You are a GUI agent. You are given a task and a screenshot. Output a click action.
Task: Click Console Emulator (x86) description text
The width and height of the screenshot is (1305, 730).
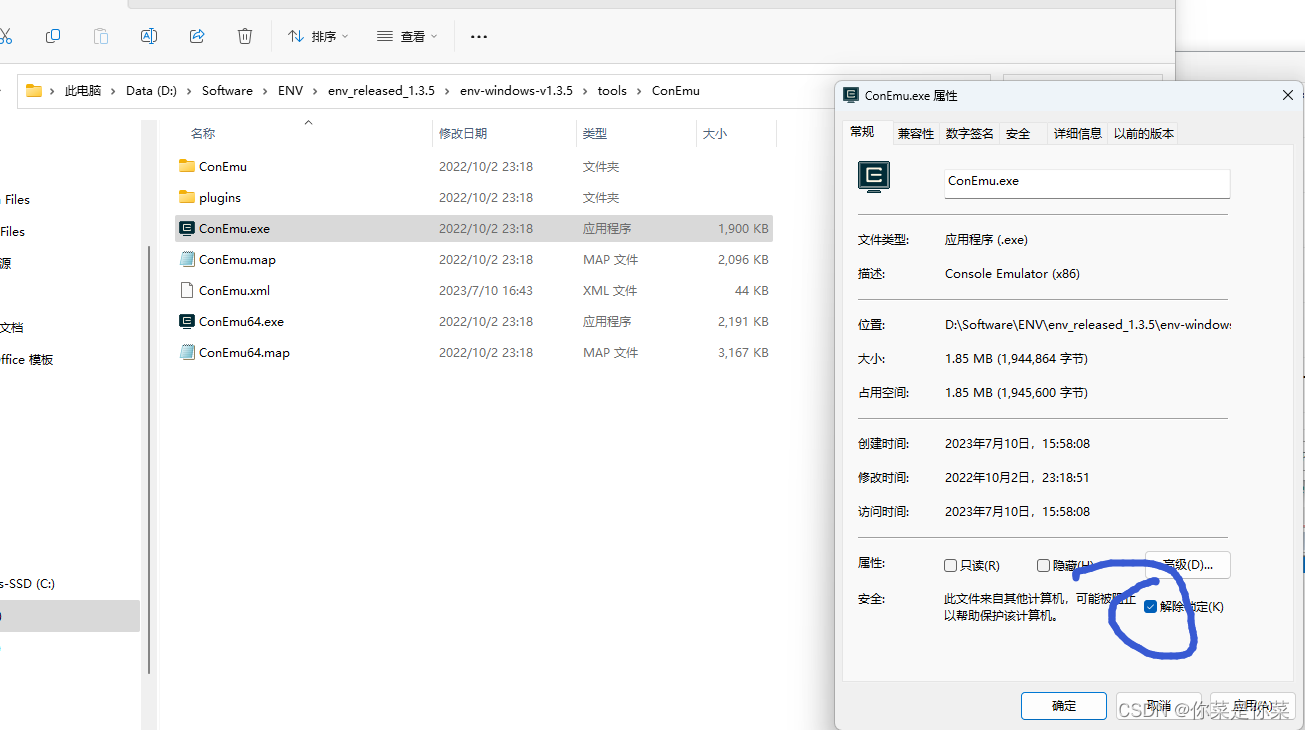pos(1012,273)
